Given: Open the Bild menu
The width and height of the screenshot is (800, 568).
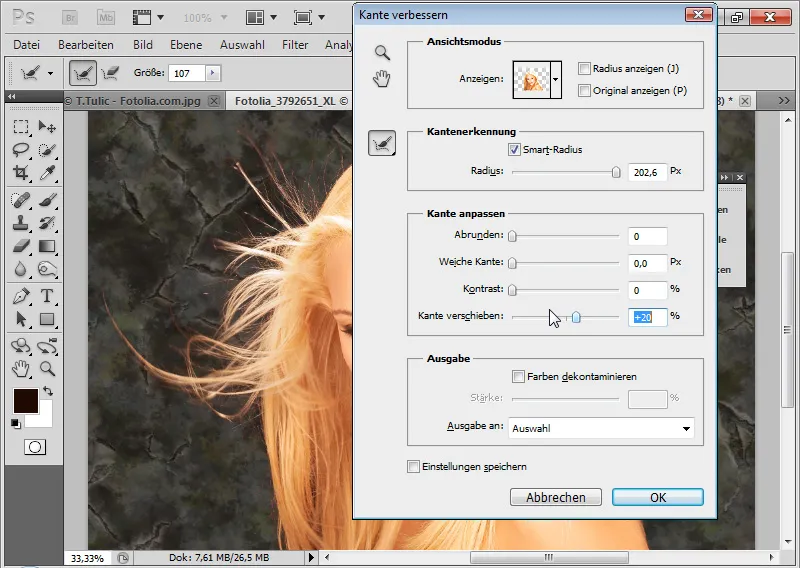Looking at the screenshot, I should (143, 45).
